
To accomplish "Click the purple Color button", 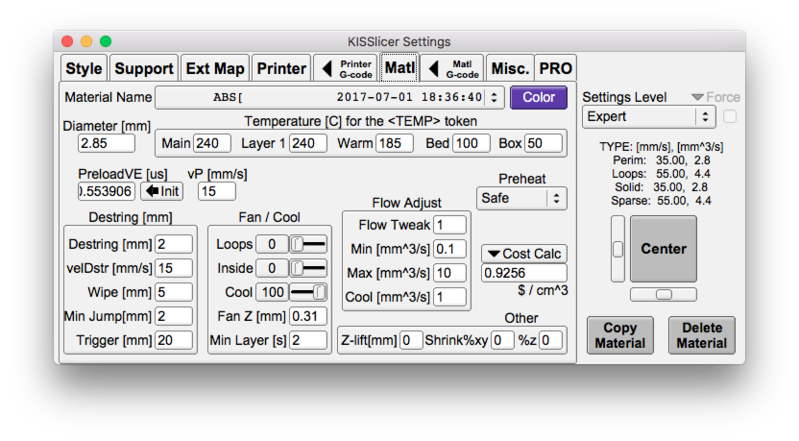I will 539,97.
